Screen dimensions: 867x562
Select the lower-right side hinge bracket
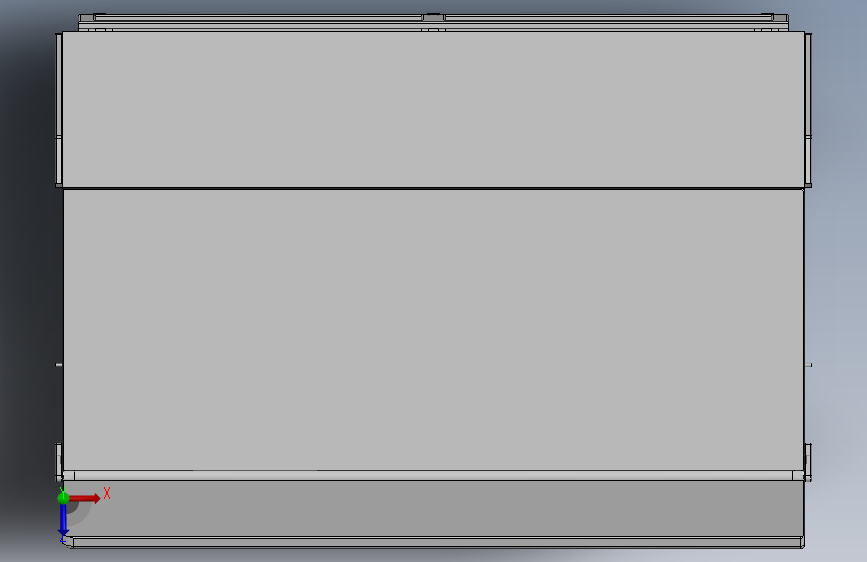[808, 462]
